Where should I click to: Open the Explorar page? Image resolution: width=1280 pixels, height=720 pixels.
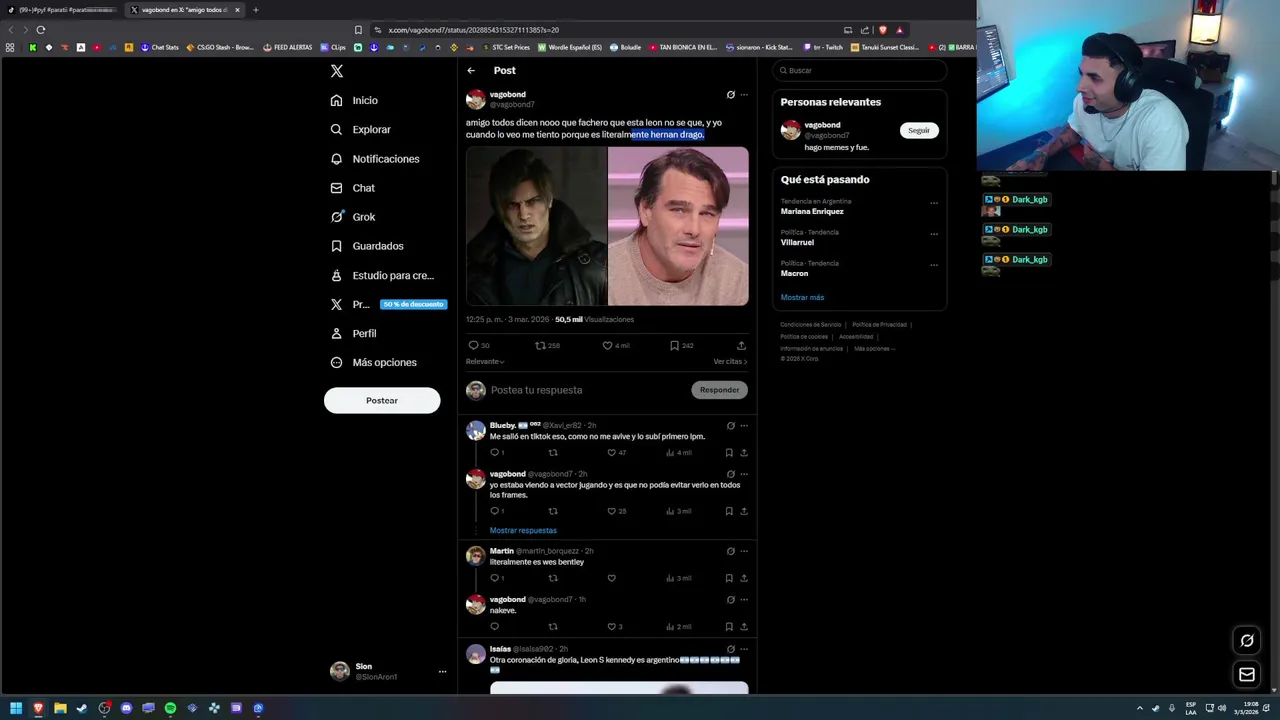click(x=360, y=130)
